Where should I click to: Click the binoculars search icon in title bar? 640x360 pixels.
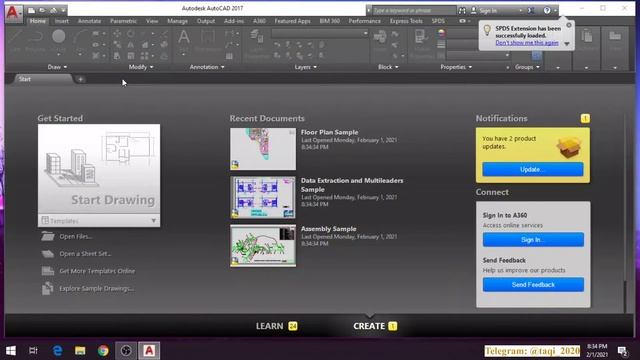(462, 11)
